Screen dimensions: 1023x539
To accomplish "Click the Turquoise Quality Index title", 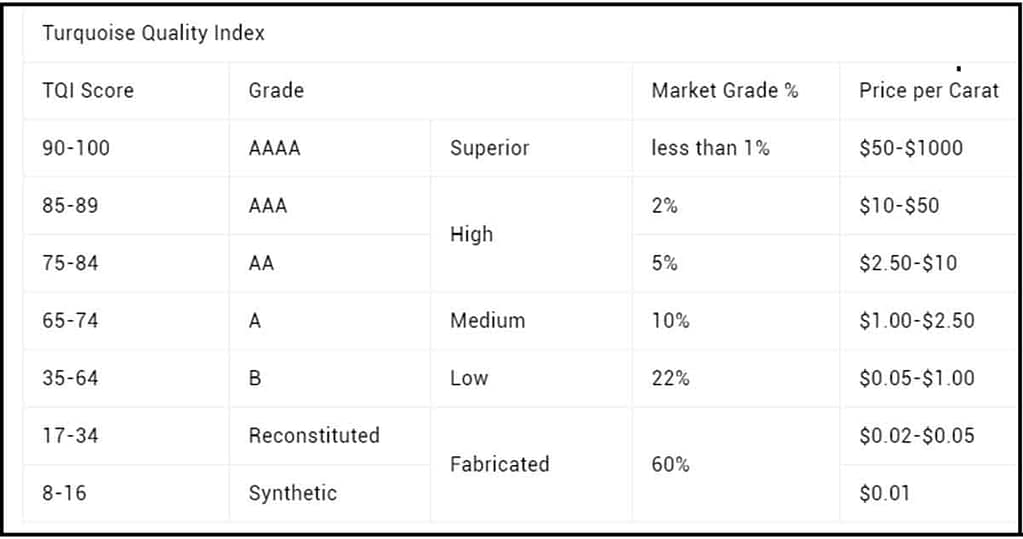I will pos(153,33).
